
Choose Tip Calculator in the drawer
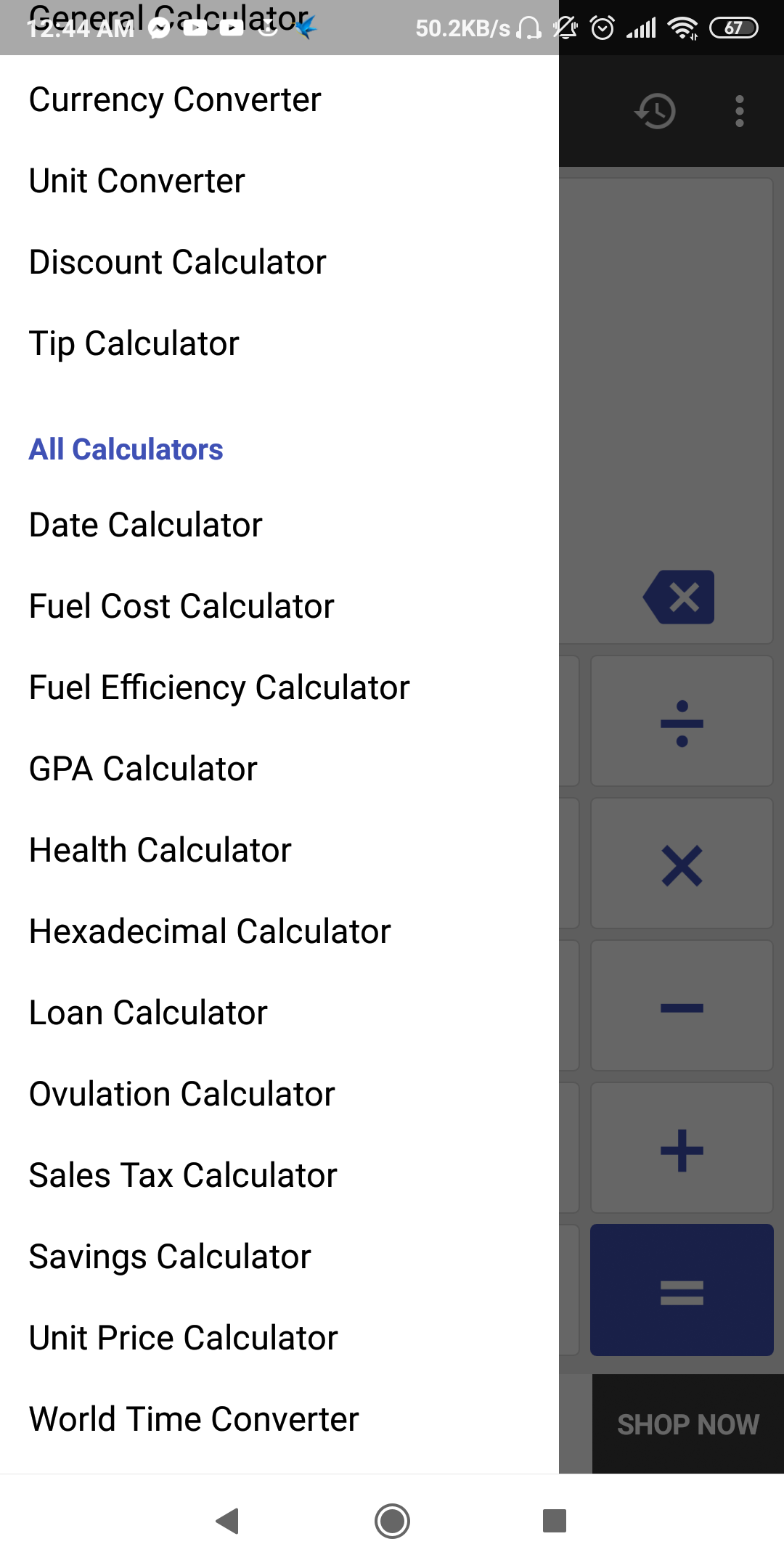click(134, 343)
